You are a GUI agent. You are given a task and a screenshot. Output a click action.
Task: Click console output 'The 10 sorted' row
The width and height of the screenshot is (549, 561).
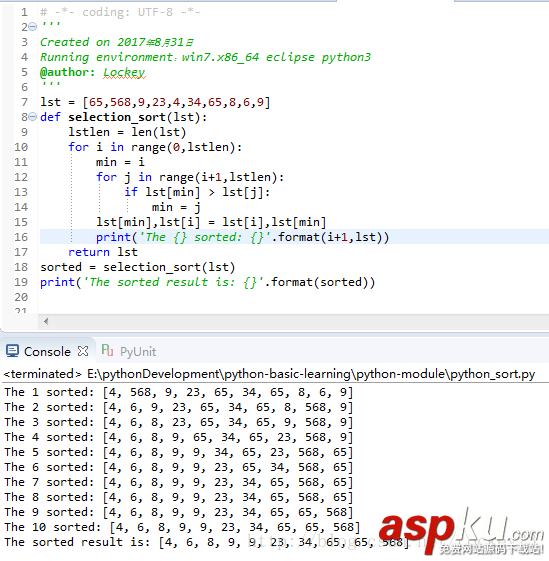pos(182,528)
